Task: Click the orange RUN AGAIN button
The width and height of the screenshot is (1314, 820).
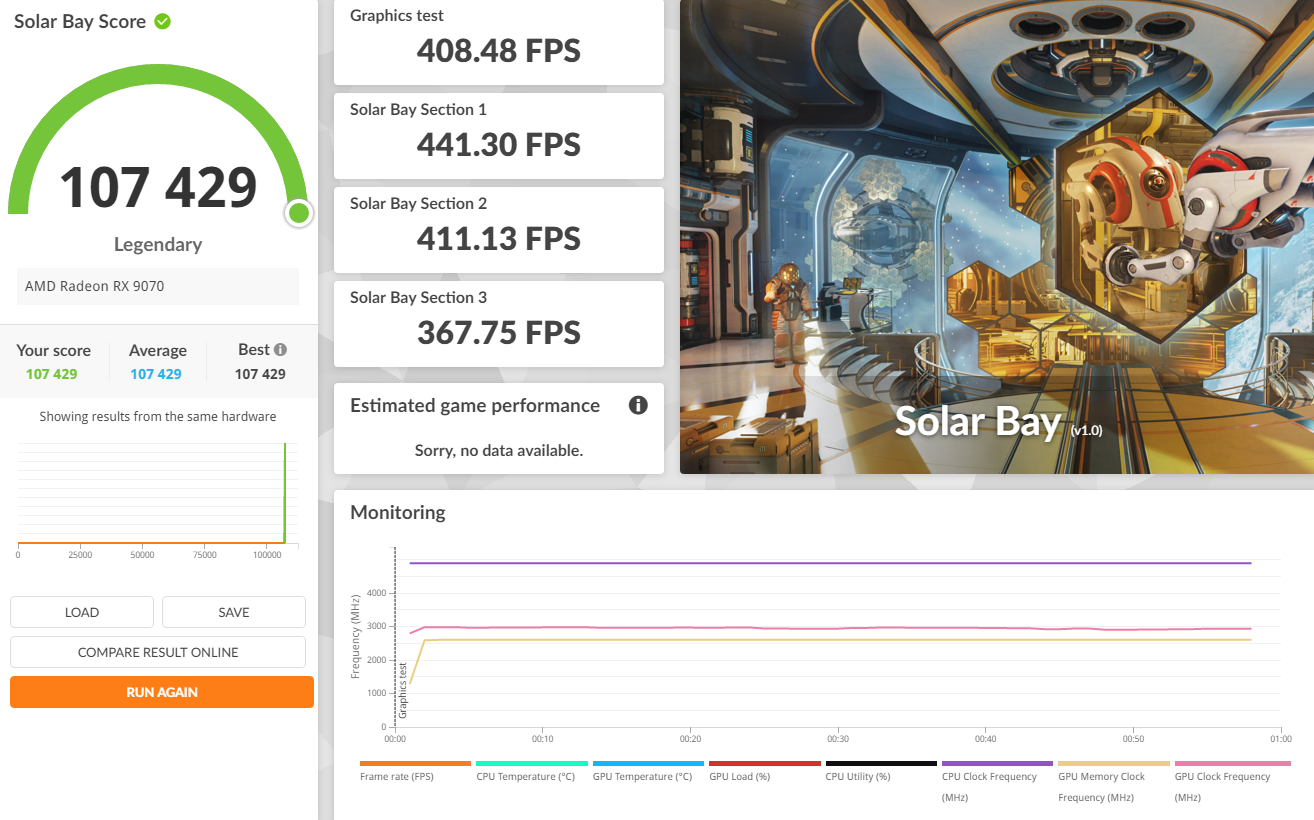Action: (162, 692)
